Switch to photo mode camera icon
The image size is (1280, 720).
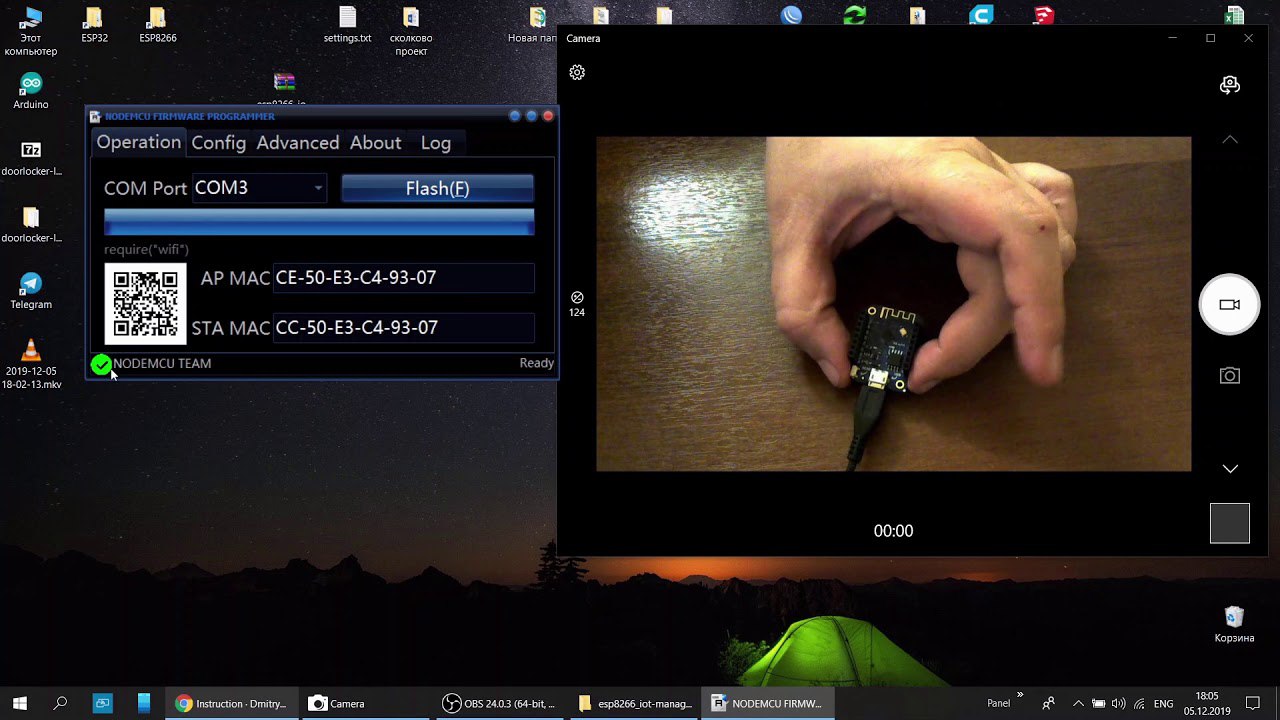pyautogui.click(x=1229, y=376)
